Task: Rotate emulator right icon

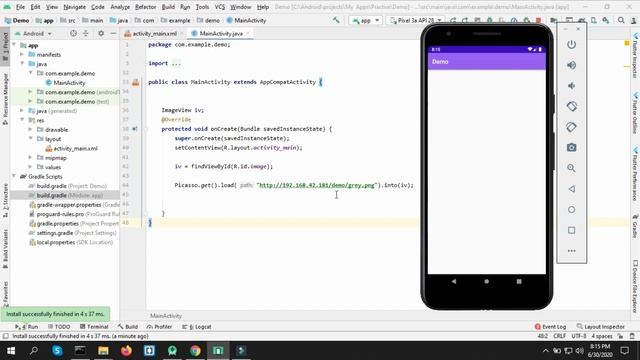Action: pyautogui.click(x=571, y=127)
